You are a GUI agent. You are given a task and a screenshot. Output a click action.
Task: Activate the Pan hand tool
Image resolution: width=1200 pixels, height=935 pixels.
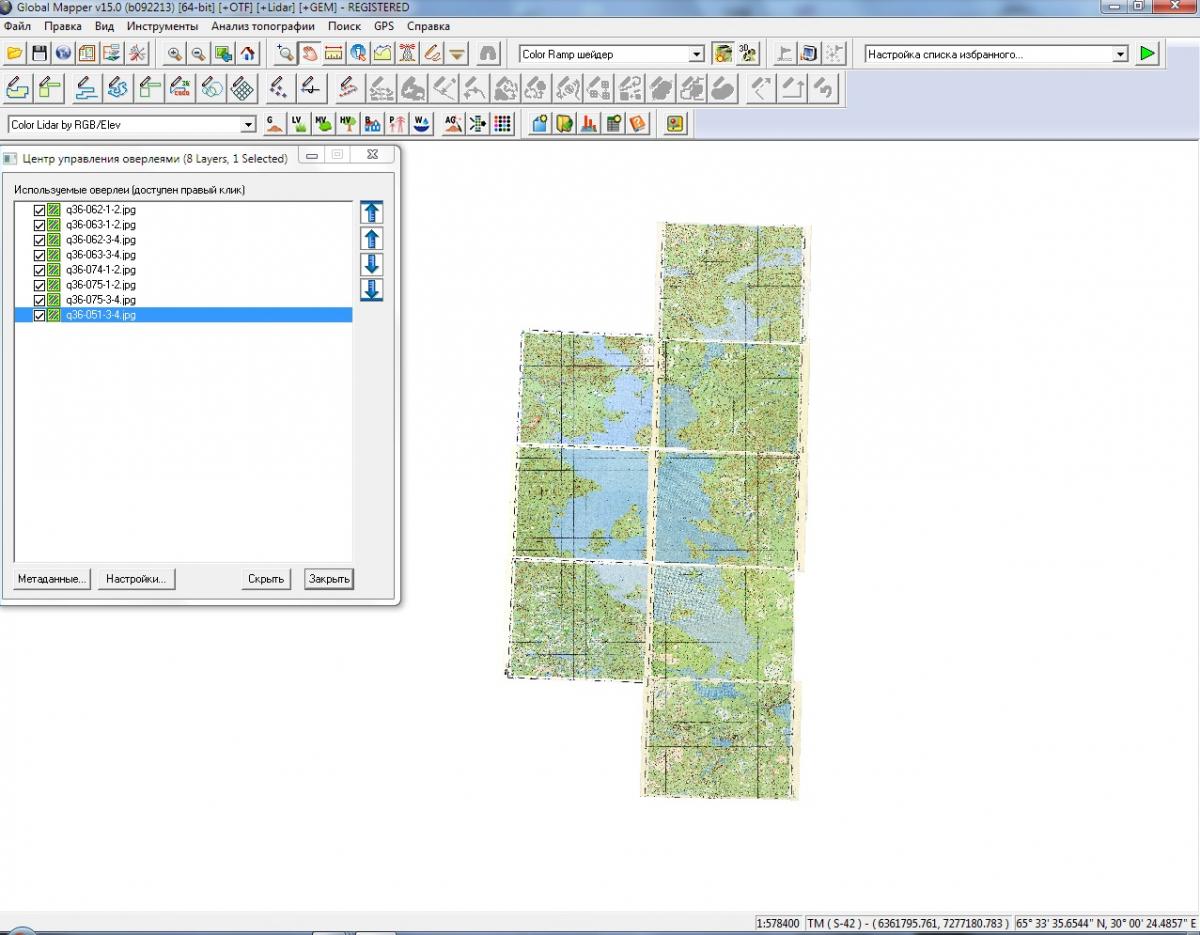pos(310,53)
